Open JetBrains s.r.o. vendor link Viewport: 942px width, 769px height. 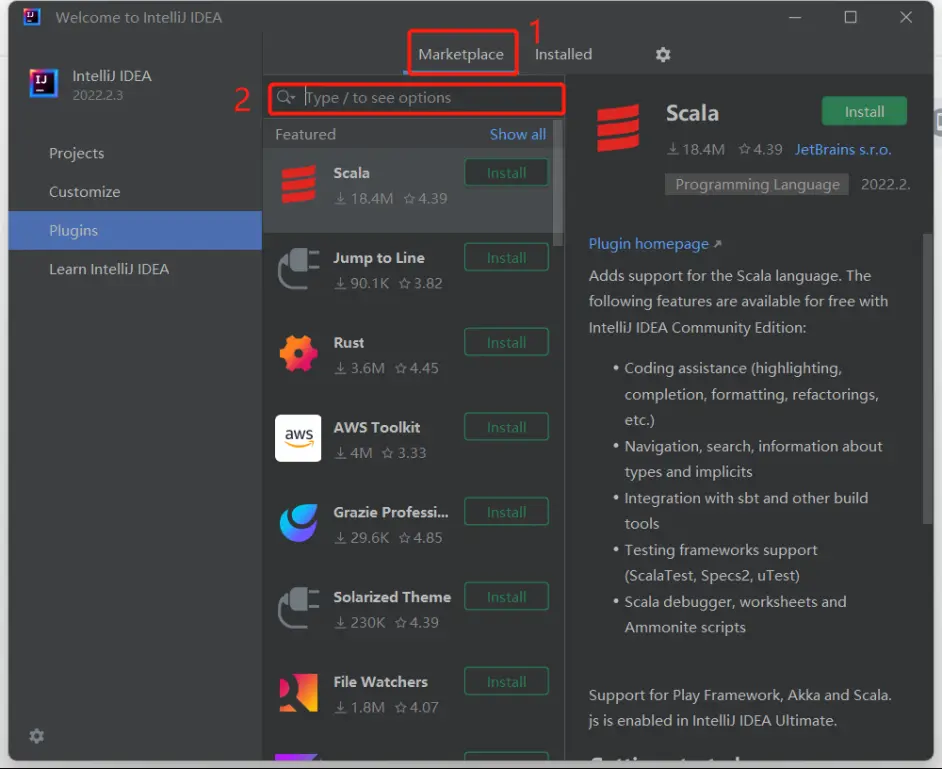point(842,149)
